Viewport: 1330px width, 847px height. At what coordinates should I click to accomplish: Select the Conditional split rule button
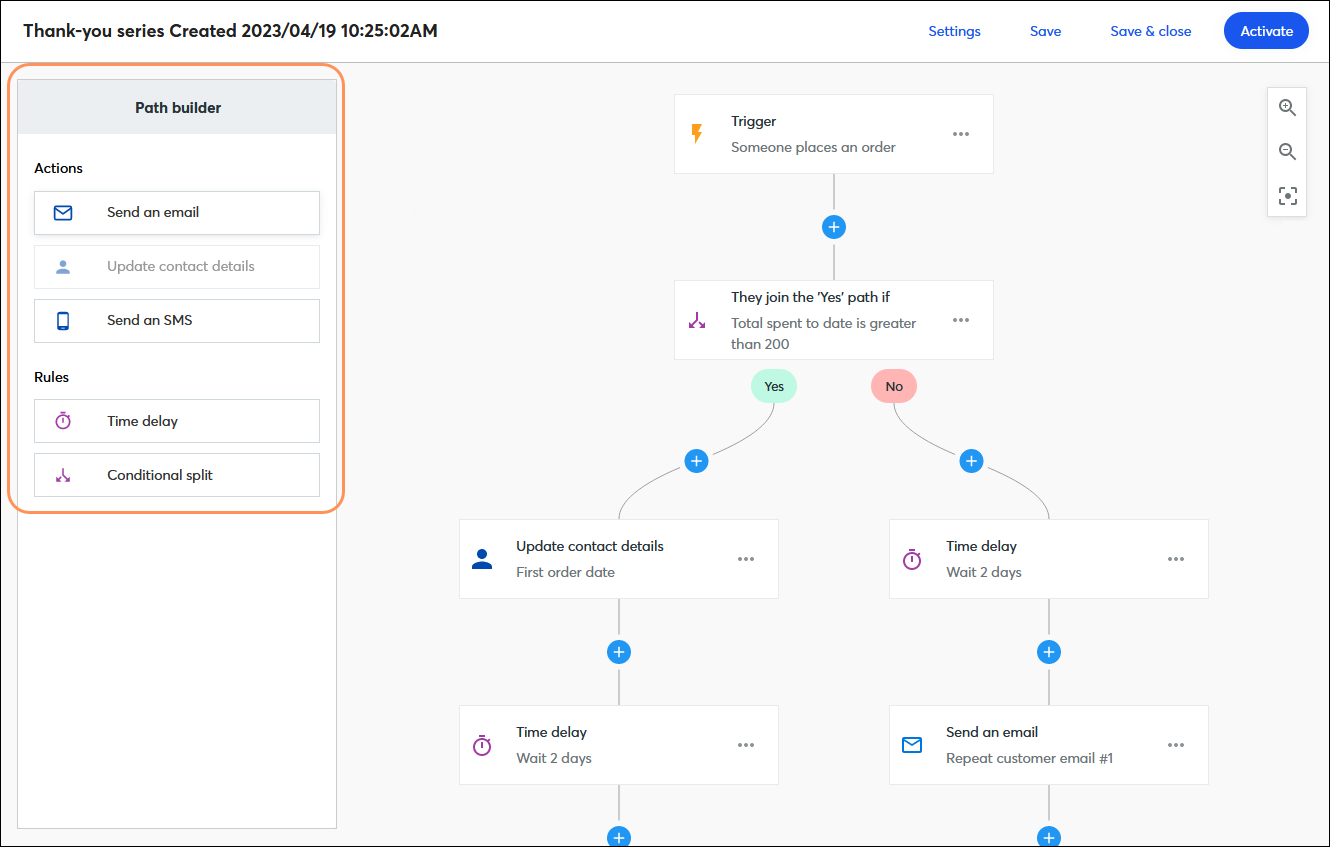[177, 475]
